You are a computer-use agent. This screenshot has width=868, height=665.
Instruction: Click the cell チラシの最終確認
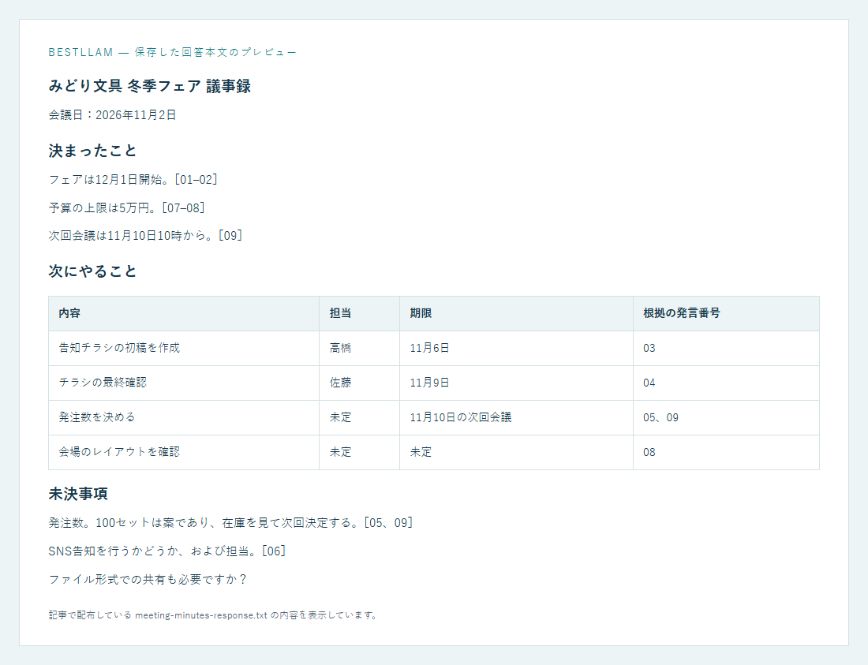[x=184, y=383]
